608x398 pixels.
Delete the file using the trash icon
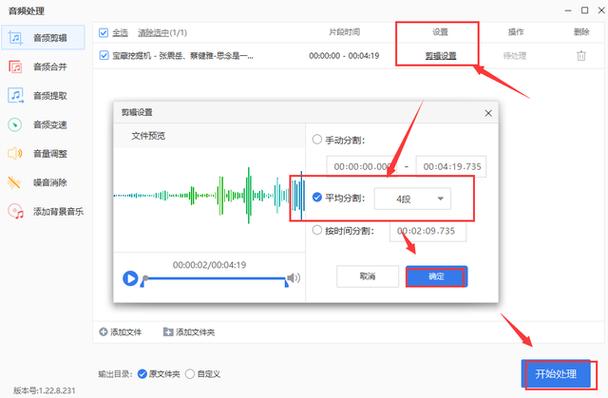pyautogui.click(x=581, y=55)
